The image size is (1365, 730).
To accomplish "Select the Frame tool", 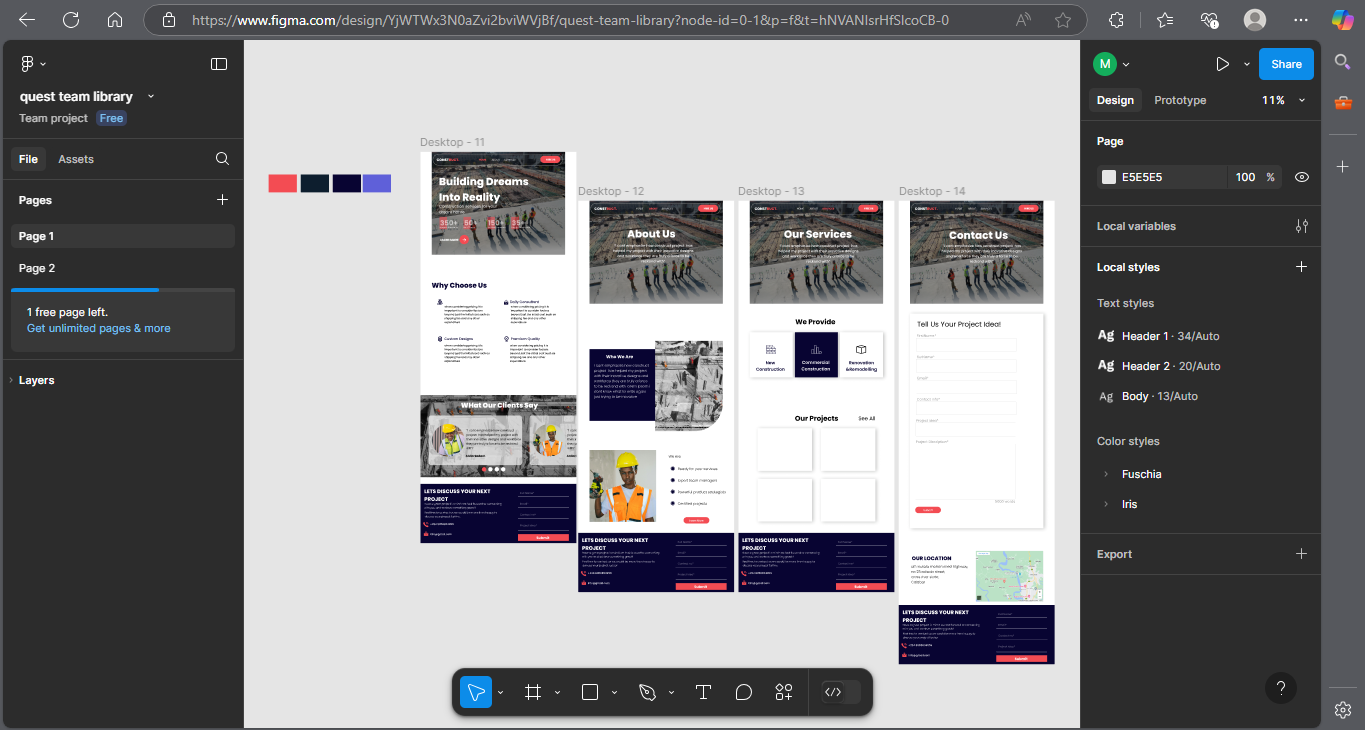I will tap(533, 692).
